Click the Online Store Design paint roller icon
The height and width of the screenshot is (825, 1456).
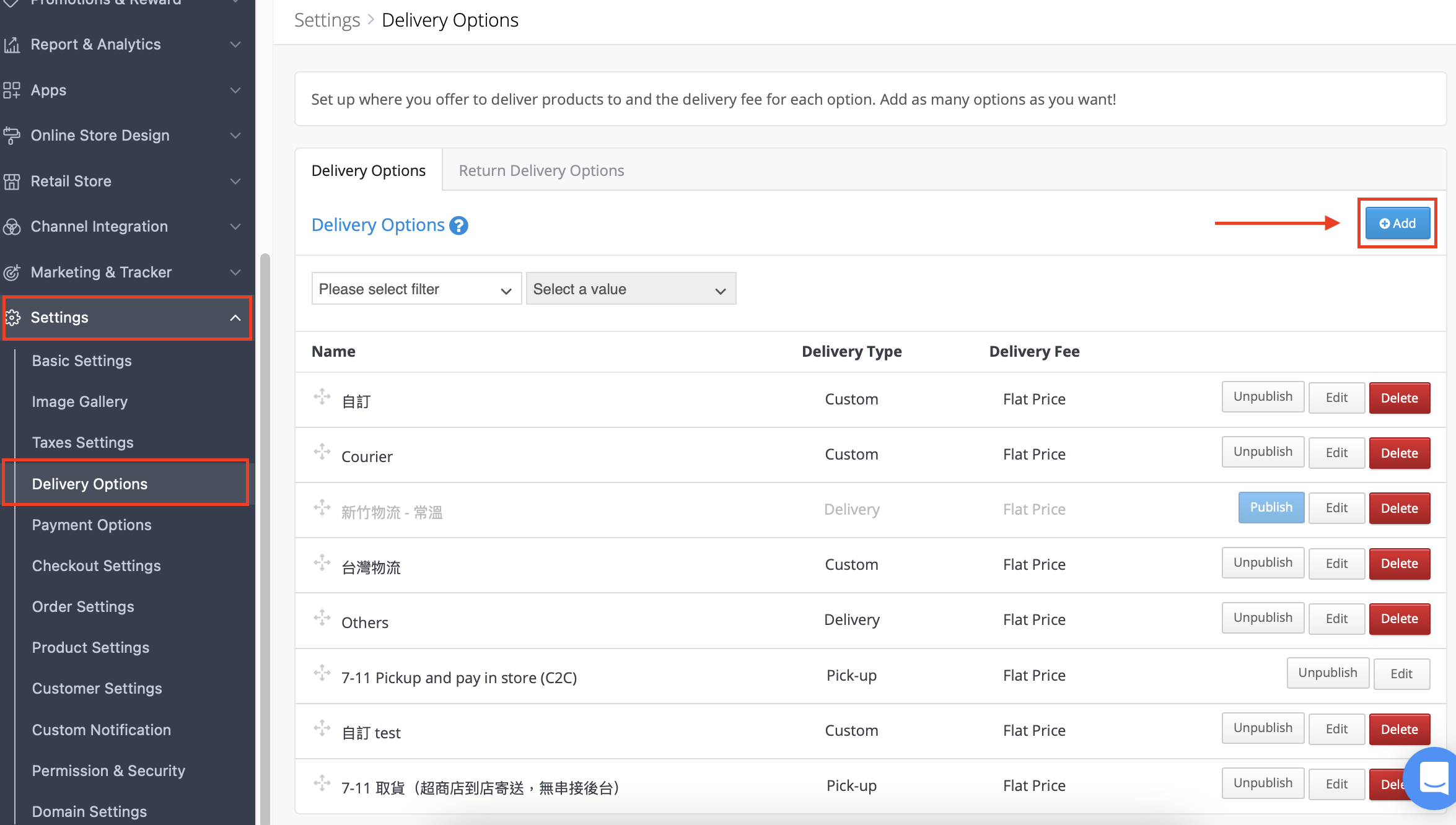point(12,136)
